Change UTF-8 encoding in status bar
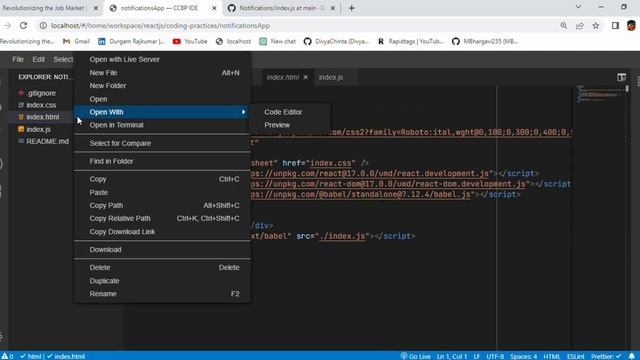Image resolution: width=640 pixels, height=360 pixels. [x=495, y=356]
